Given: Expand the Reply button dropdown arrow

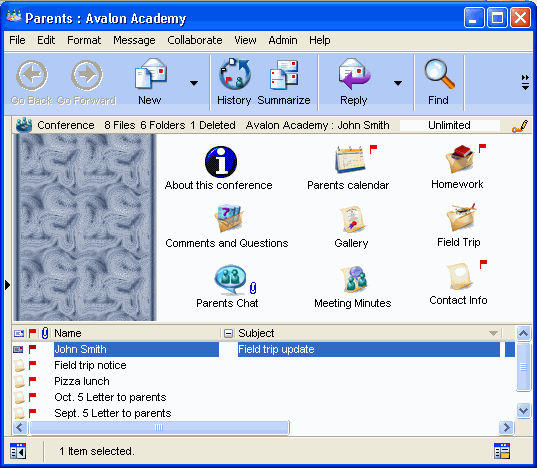Looking at the screenshot, I should tap(398, 83).
